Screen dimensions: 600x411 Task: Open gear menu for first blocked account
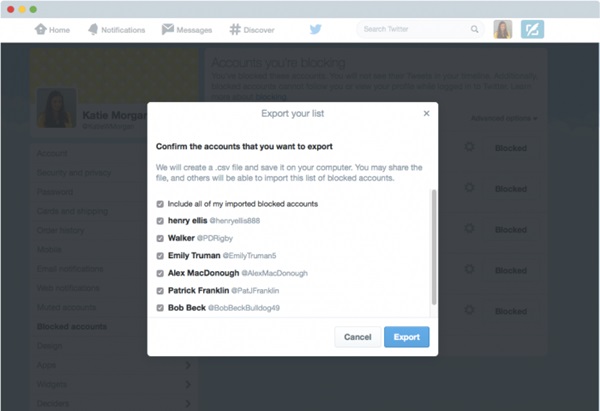[469, 148]
